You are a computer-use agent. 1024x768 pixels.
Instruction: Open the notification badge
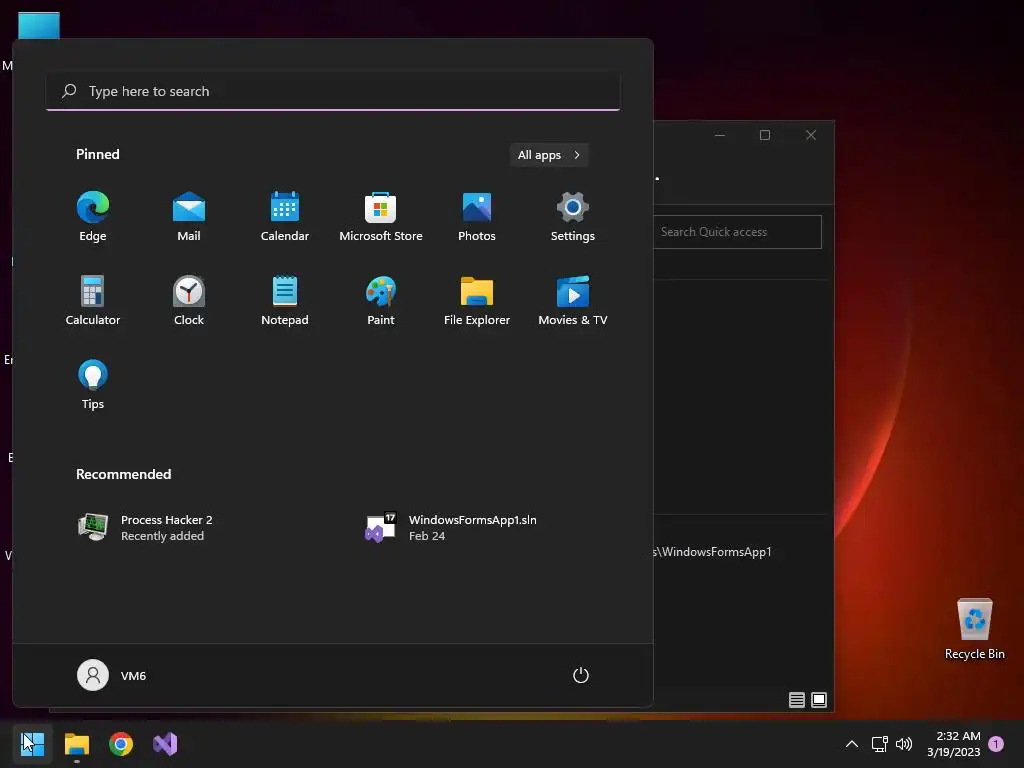coord(996,744)
